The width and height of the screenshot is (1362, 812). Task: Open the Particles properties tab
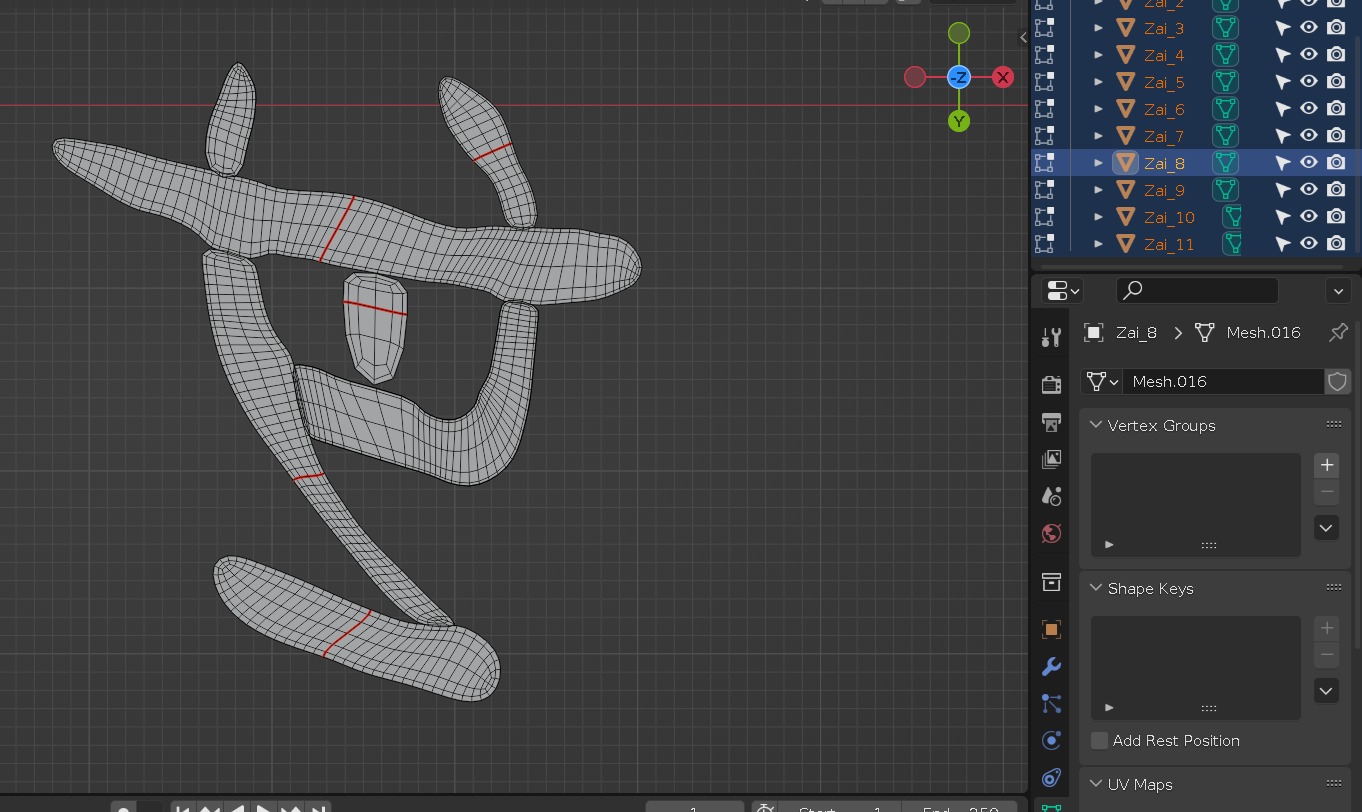pos(1051,704)
